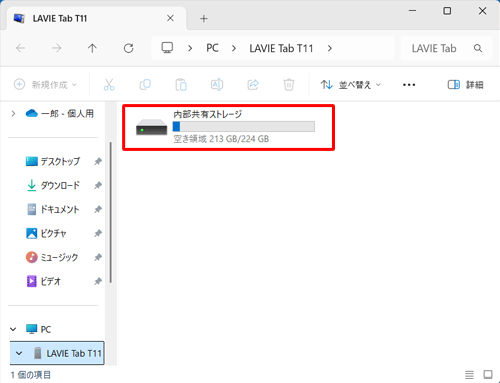Open ピクチャ in quick access
This screenshot has height=383, width=500.
click(x=46, y=233)
